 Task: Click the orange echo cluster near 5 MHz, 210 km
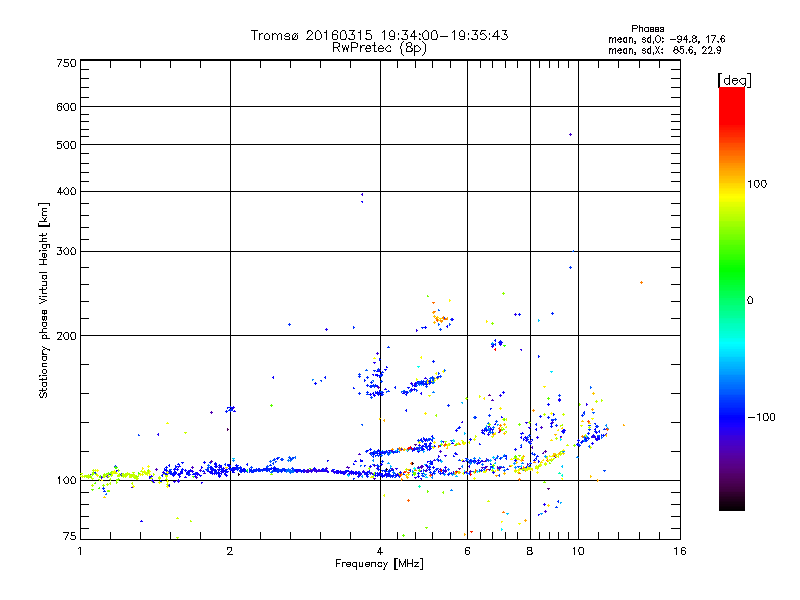click(x=439, y=318)
